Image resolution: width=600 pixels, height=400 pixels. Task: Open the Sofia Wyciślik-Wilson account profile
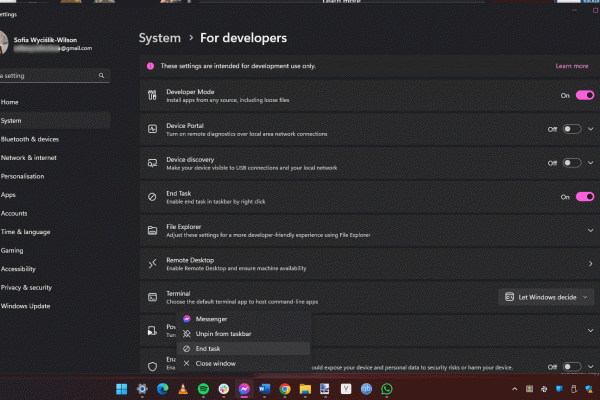click(48, 43)
